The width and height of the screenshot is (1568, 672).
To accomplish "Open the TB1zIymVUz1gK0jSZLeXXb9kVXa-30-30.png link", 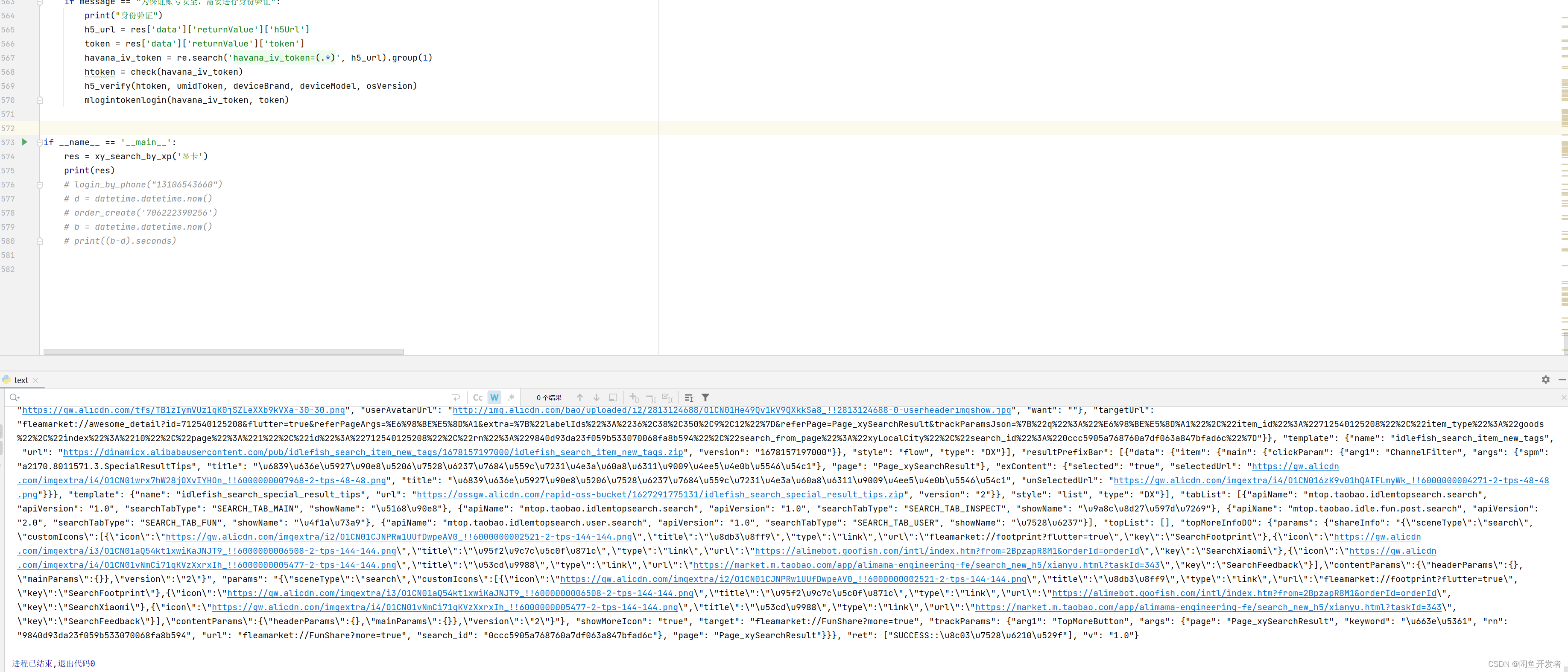I will point(183,410).
